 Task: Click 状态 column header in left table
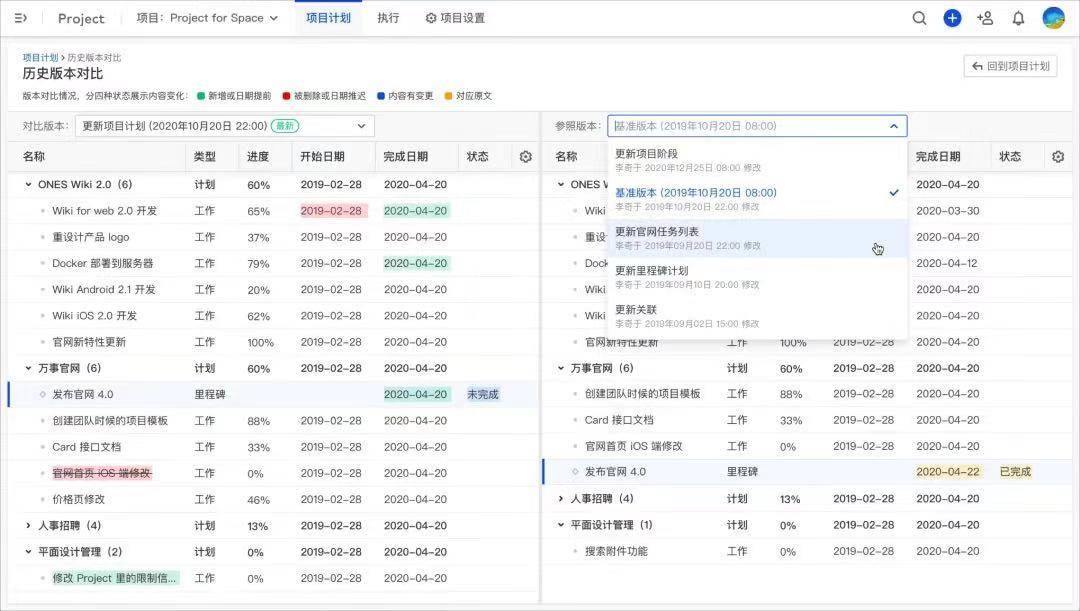(477, 157)
